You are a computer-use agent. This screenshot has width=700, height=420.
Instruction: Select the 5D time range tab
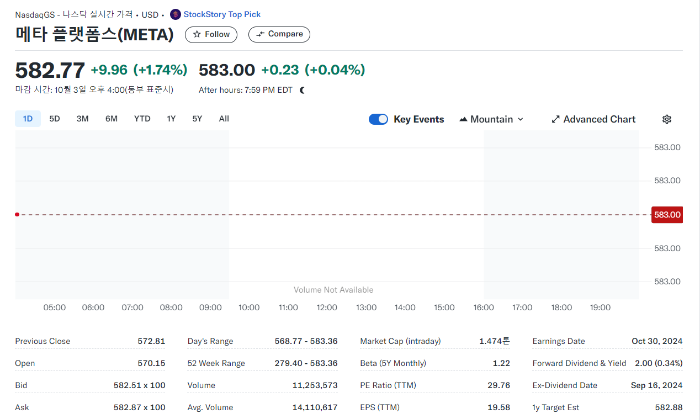[x=54, y=119]
